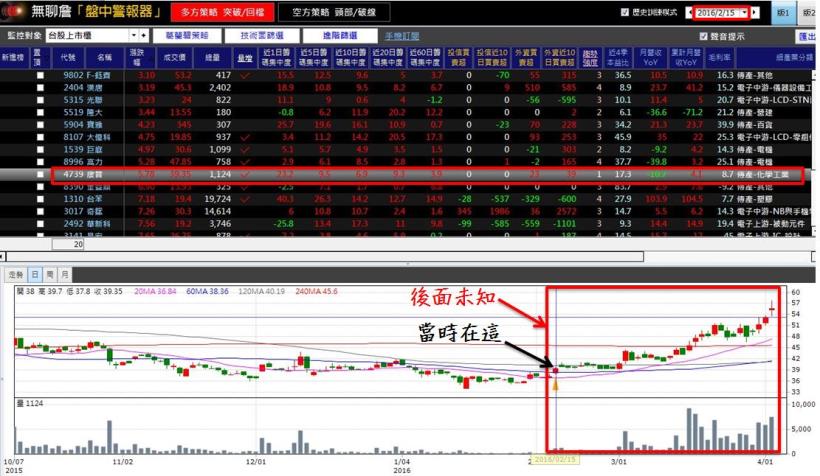Switch to 版1 layout tab

click(x=783, y=13)
